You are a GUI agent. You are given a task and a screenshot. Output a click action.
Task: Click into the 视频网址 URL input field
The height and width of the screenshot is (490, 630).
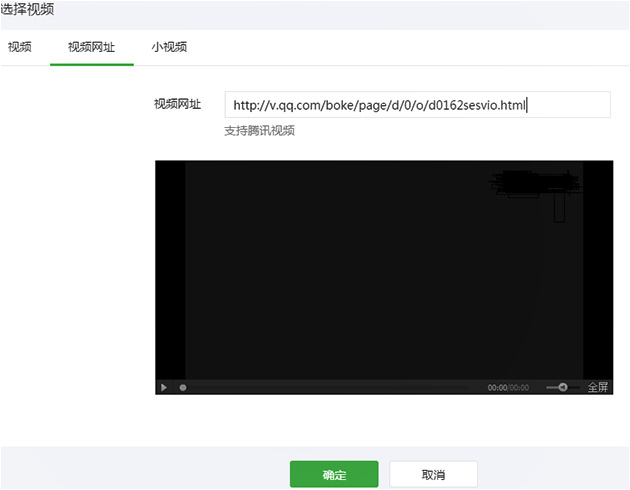tap(417, 105)
